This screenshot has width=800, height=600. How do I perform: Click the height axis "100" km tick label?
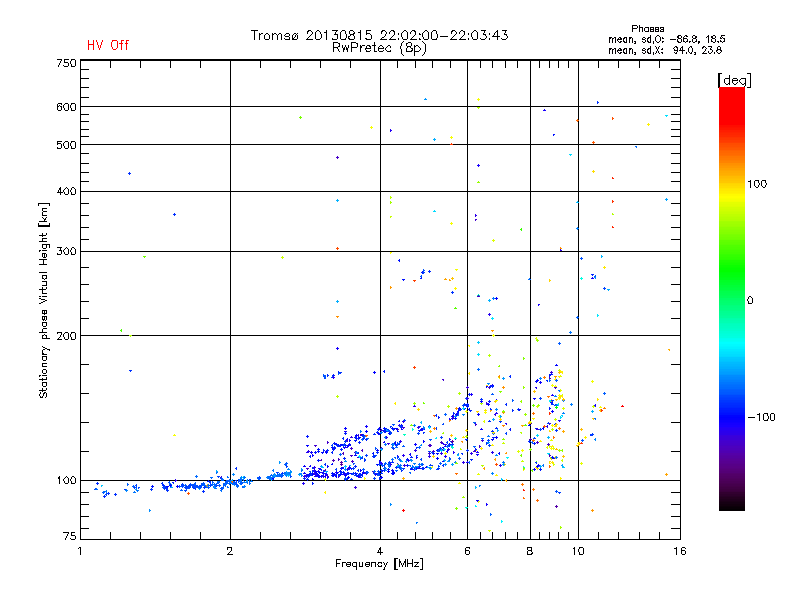click(66, 480)
